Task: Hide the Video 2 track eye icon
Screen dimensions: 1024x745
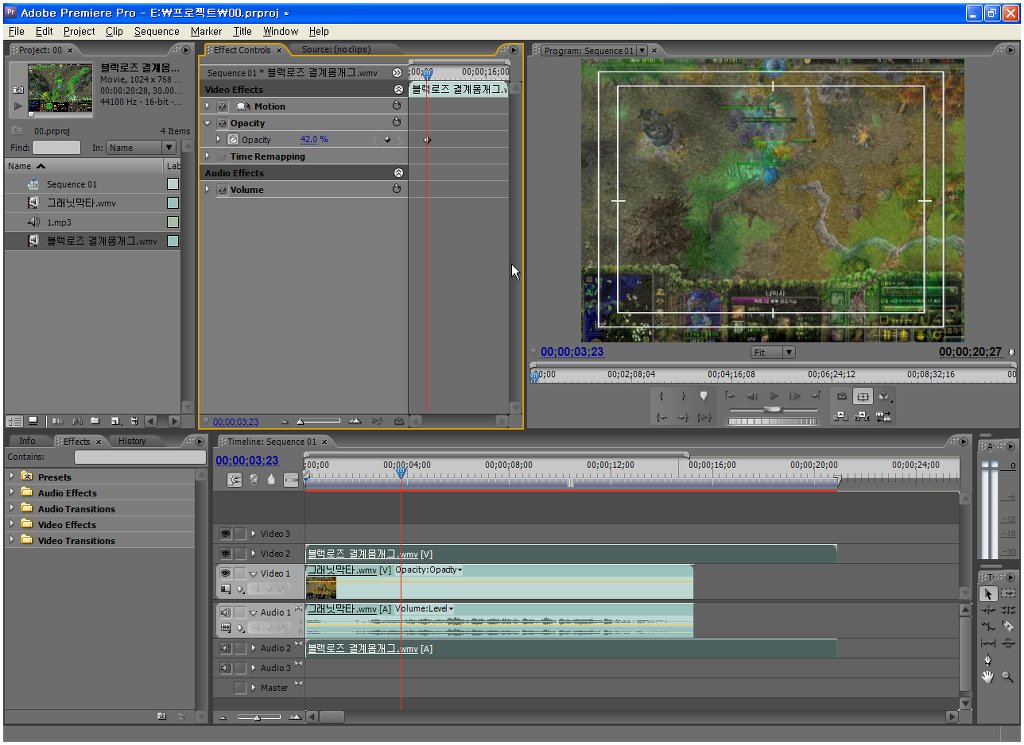Action: [225, 553]
